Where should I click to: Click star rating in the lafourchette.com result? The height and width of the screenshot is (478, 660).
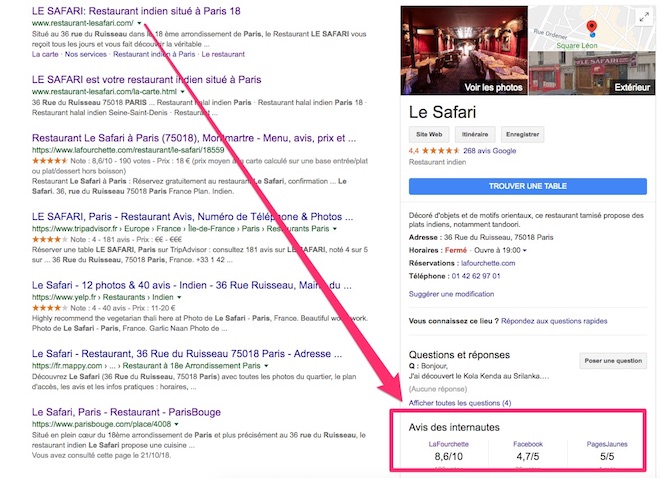pos(50,160)
